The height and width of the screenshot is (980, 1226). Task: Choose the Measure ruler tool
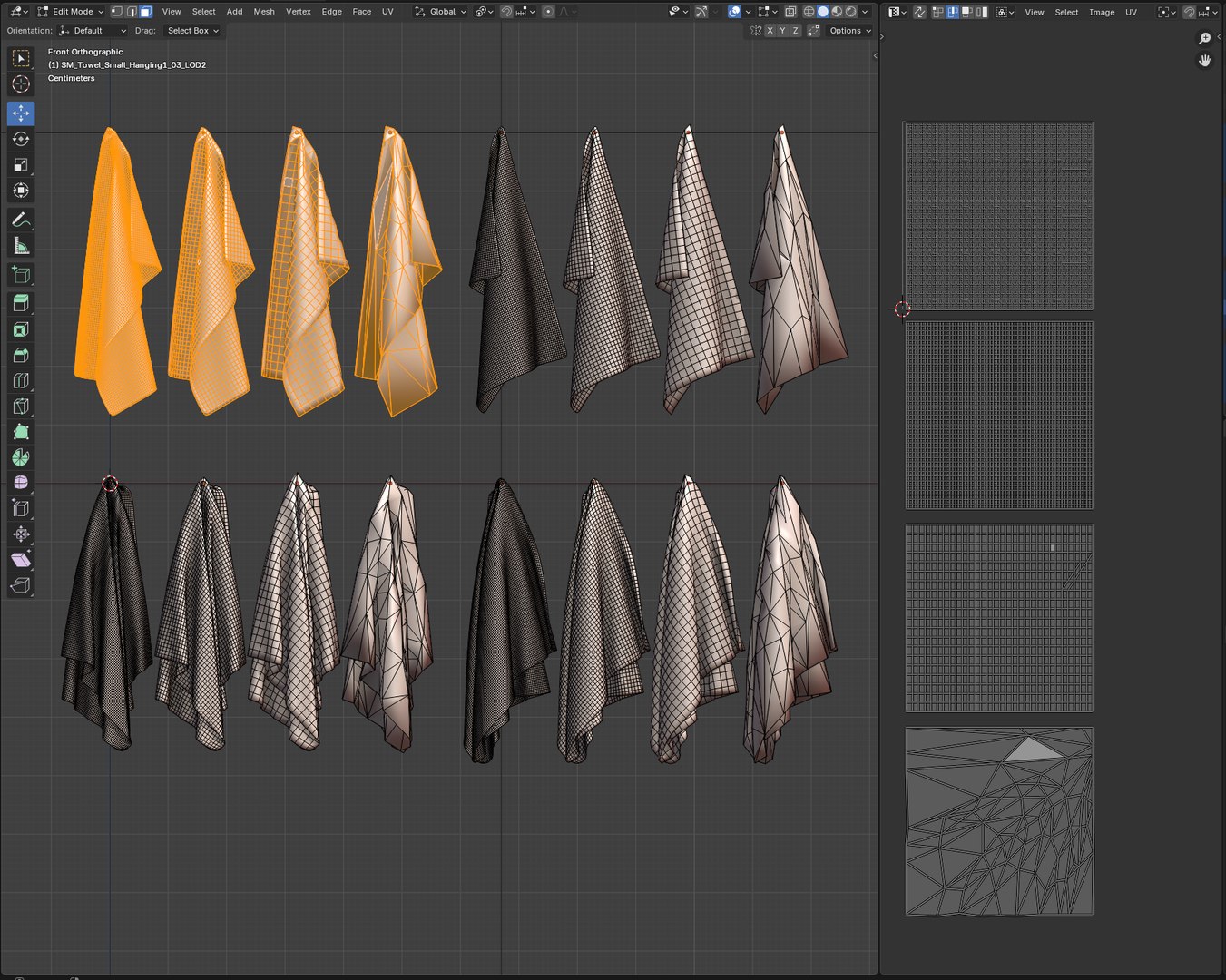click(21, 246)
